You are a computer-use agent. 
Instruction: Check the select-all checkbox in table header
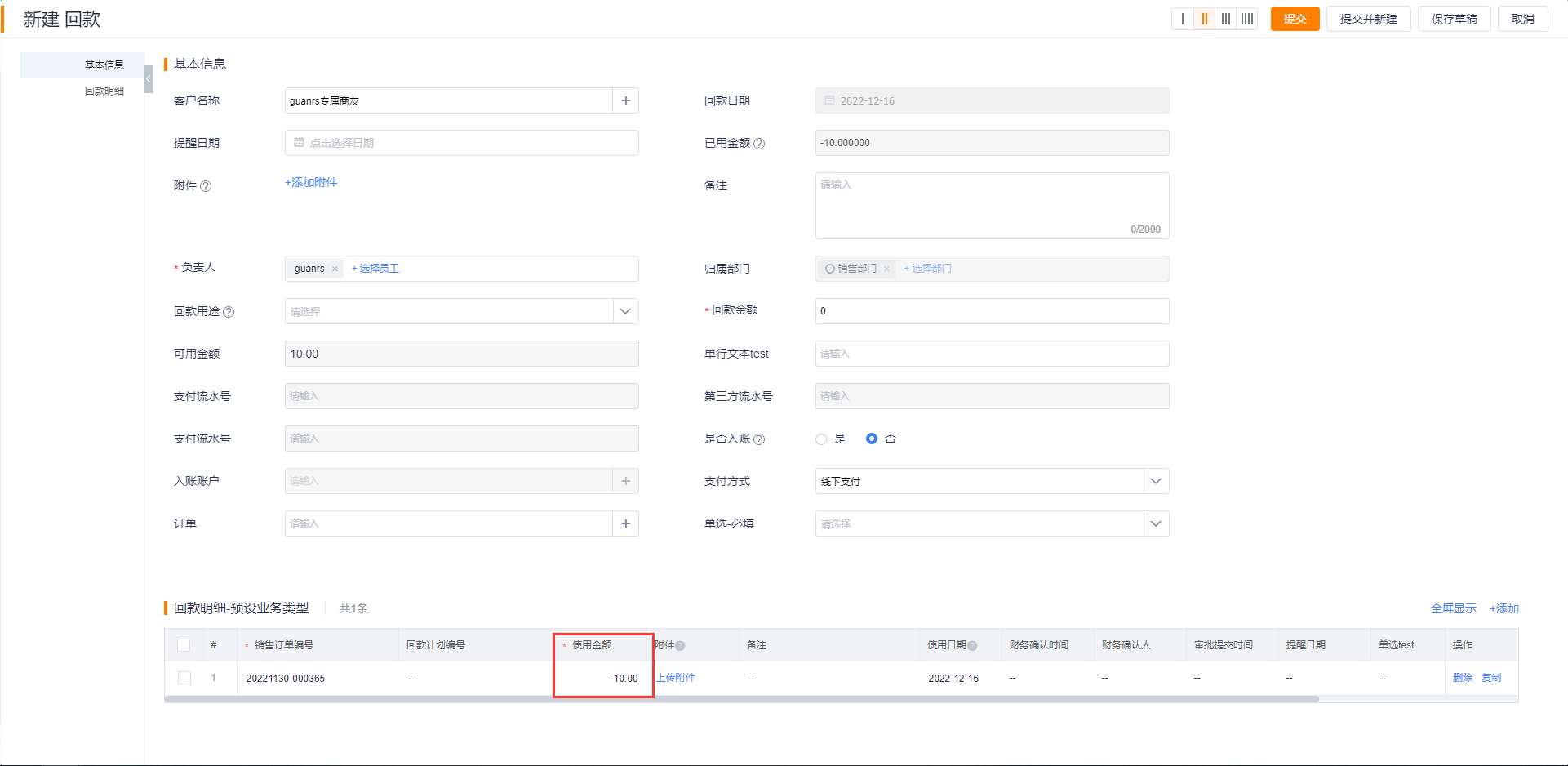(184, 645)
